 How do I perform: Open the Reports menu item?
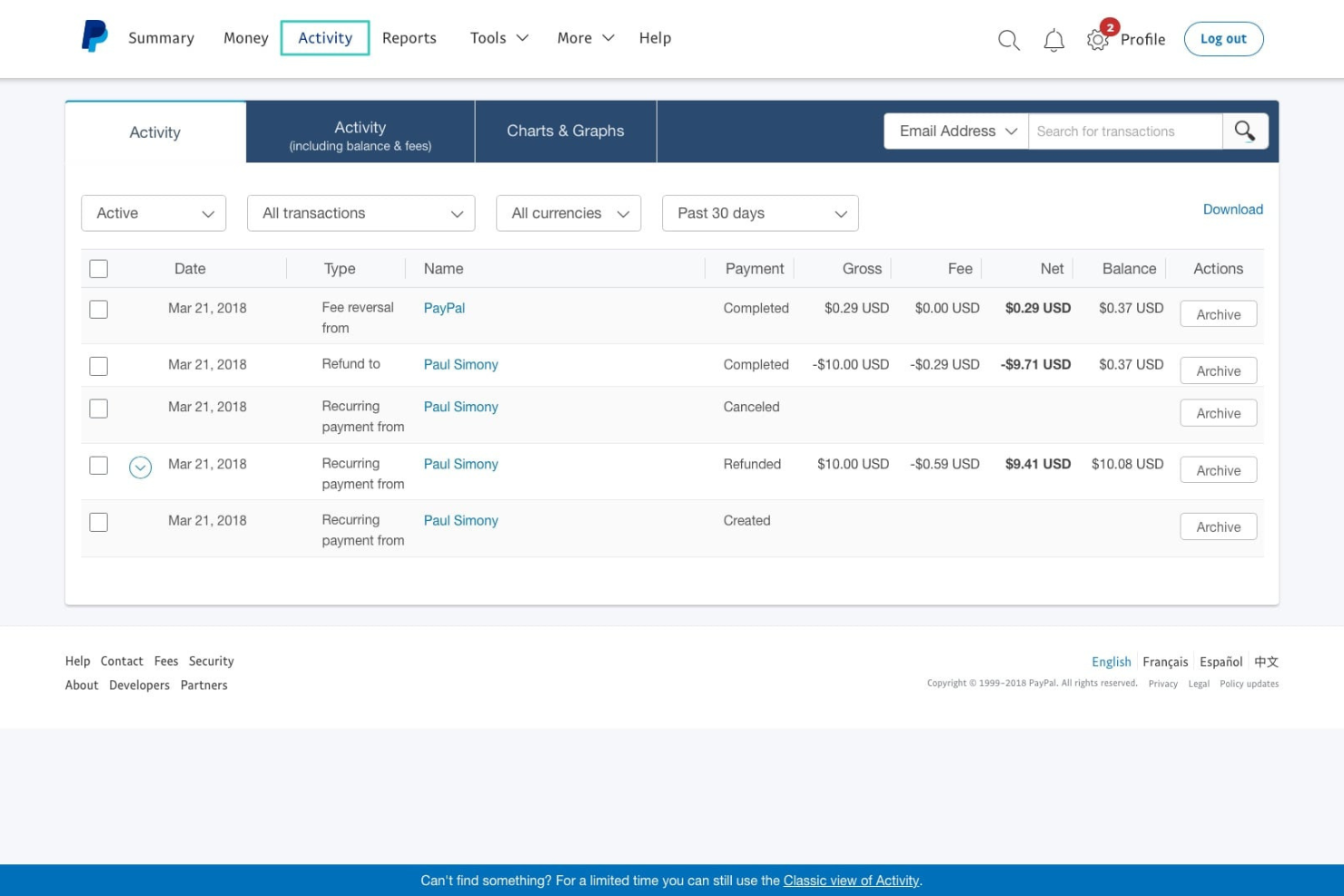click(410, 37)
